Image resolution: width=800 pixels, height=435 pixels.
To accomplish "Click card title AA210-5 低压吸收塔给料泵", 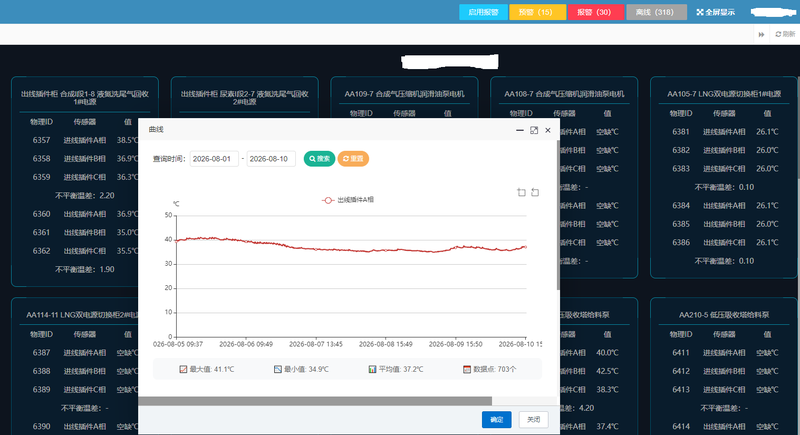I will pyautogui.click(x=724, y=315).
